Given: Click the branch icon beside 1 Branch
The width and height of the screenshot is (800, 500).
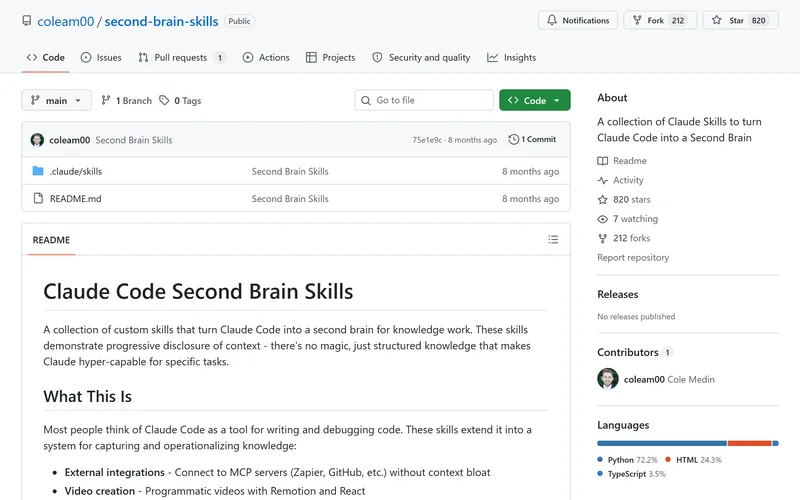Looking at the screenshot, I should tap(106, 100).
